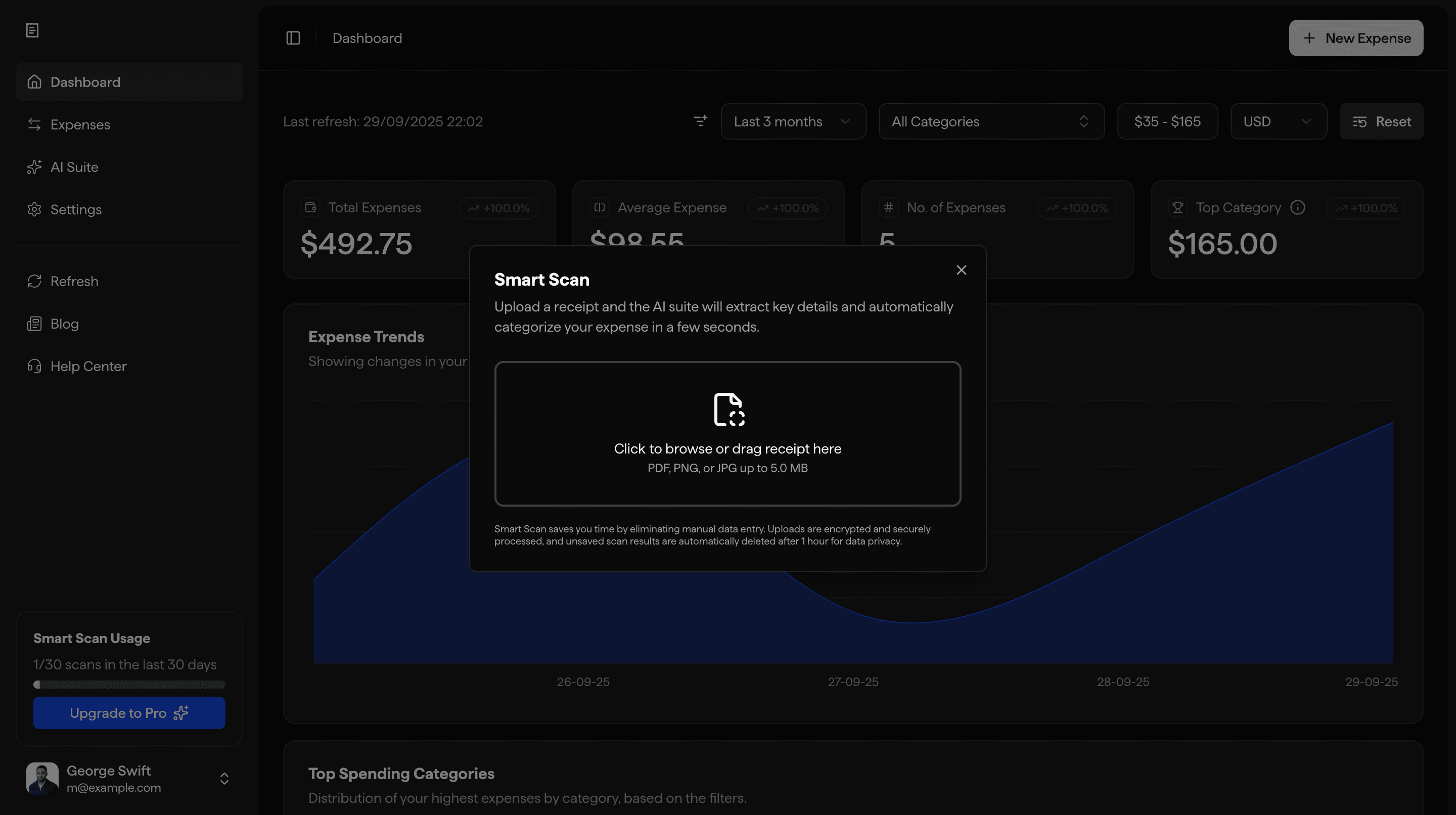Click the $35 - $165 amount range filter

(1167, 121)
